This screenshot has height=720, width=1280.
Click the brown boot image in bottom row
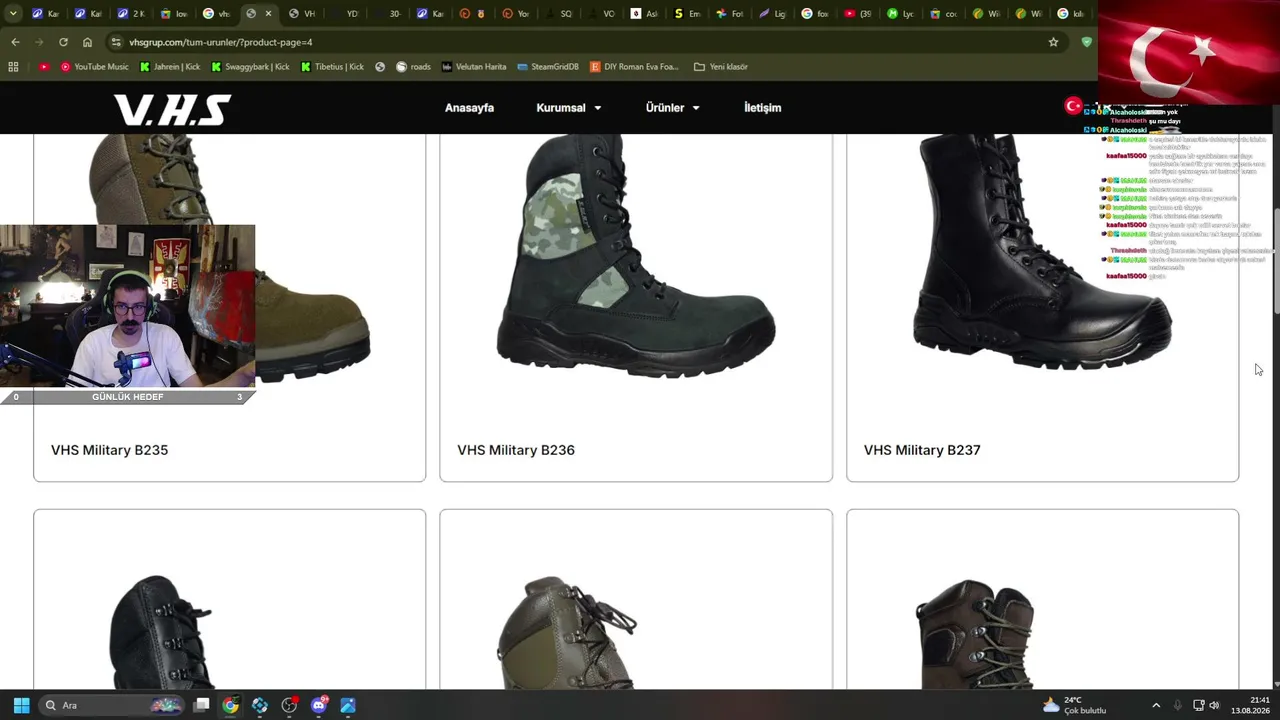tap(975, 633)
